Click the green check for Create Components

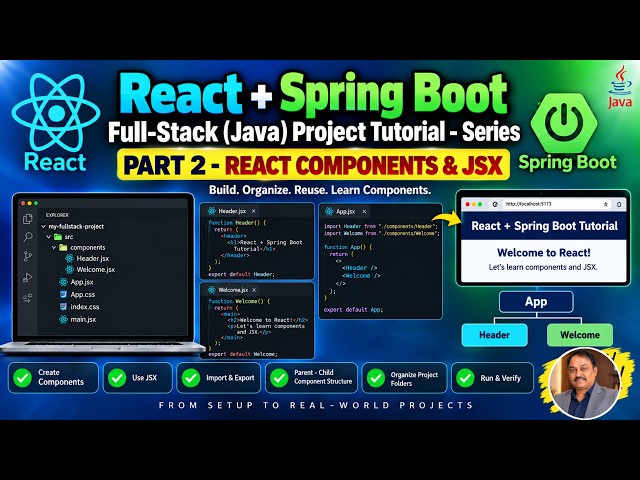tap(22, 378)
